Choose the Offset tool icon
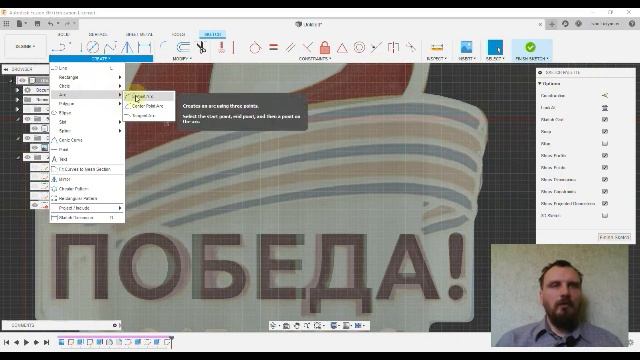Image resolution: width=640 pixels, height=360 pixels. pyautogui.click(x=183, y=47)
